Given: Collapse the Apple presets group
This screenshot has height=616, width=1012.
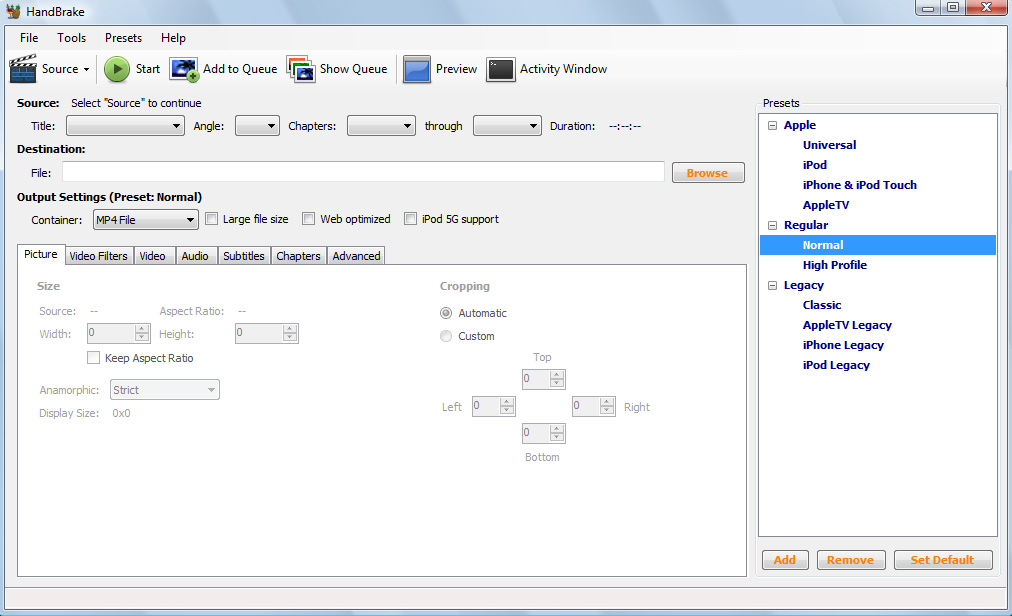Looking at the screenshot, I should (773, 125).
